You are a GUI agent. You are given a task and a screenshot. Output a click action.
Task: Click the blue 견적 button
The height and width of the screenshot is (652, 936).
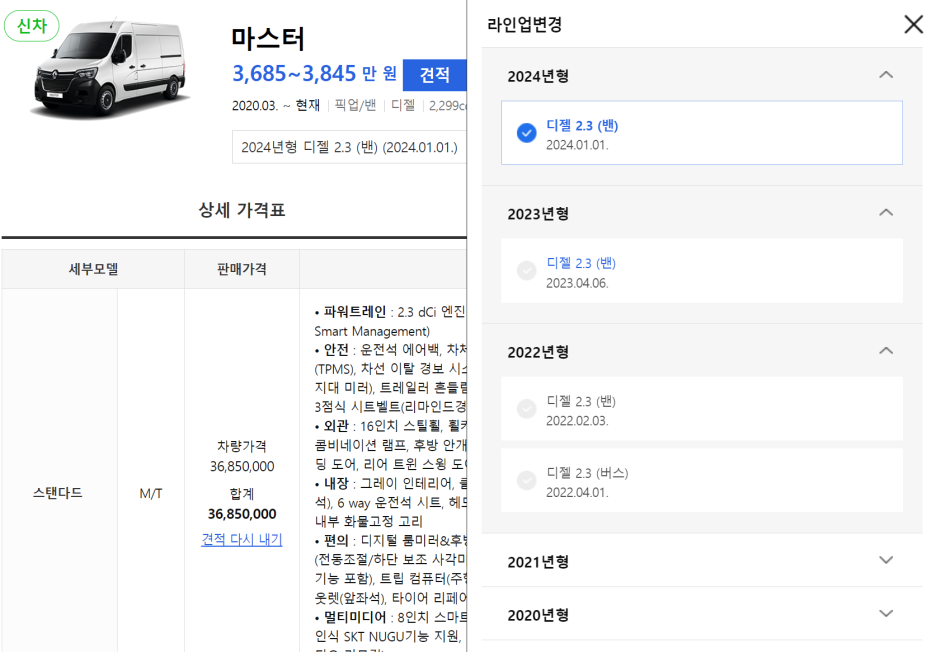point(435,75)
